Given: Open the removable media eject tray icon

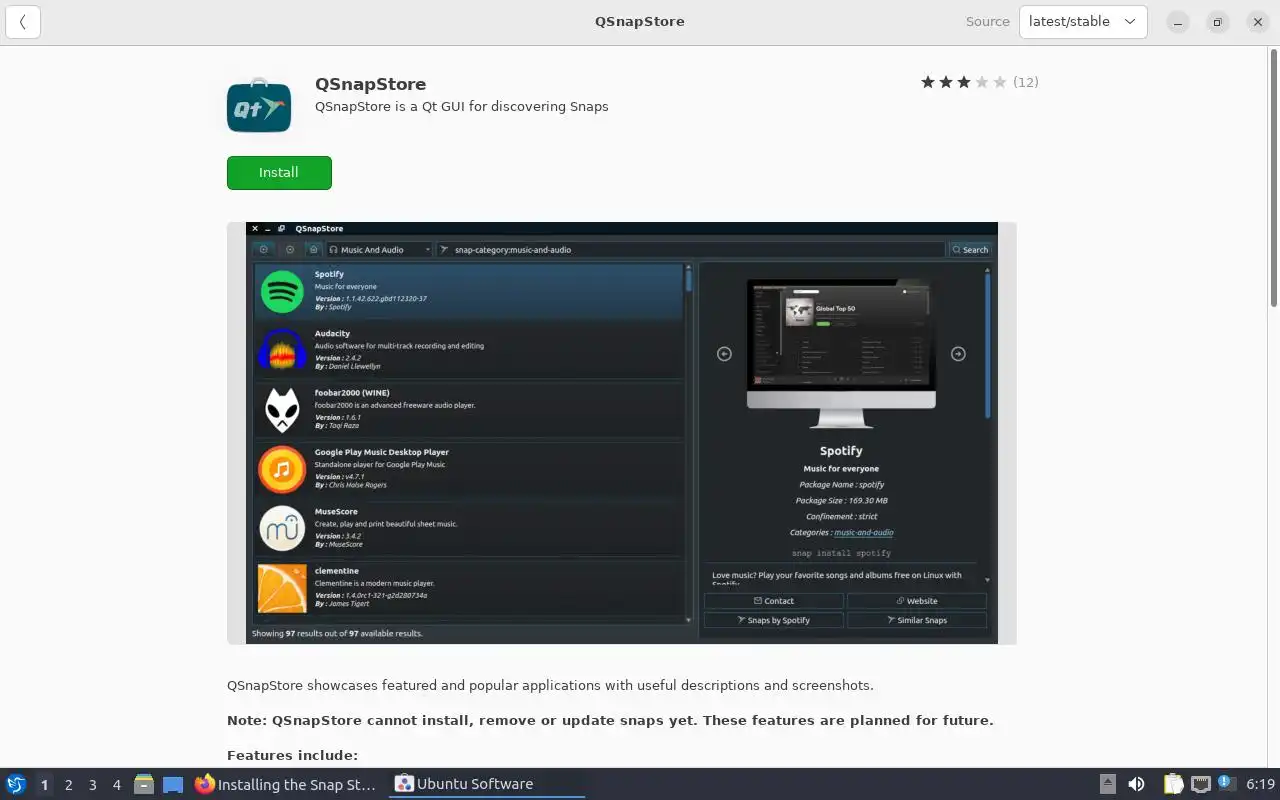Looking at the screenshot, I should [1108, 784].
